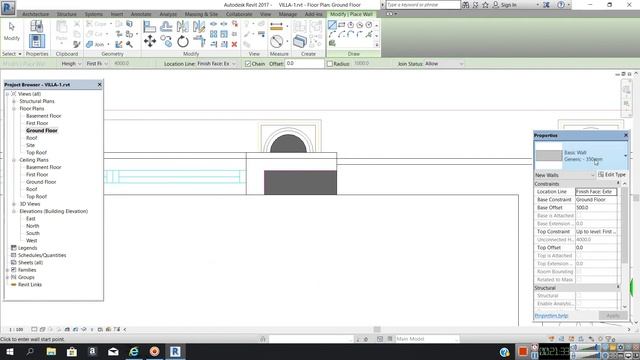Open the Height/Depth dropdown in options bar
The height and width of the screenshot is (360, 640).
point(71,64)
